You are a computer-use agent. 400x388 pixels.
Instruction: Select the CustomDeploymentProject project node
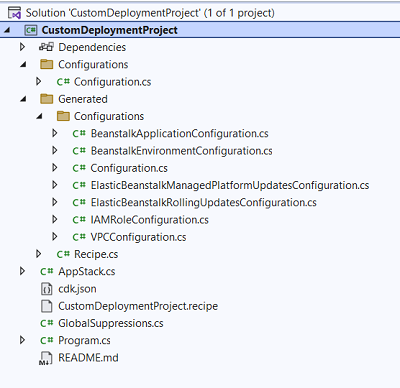coord(109,30)
